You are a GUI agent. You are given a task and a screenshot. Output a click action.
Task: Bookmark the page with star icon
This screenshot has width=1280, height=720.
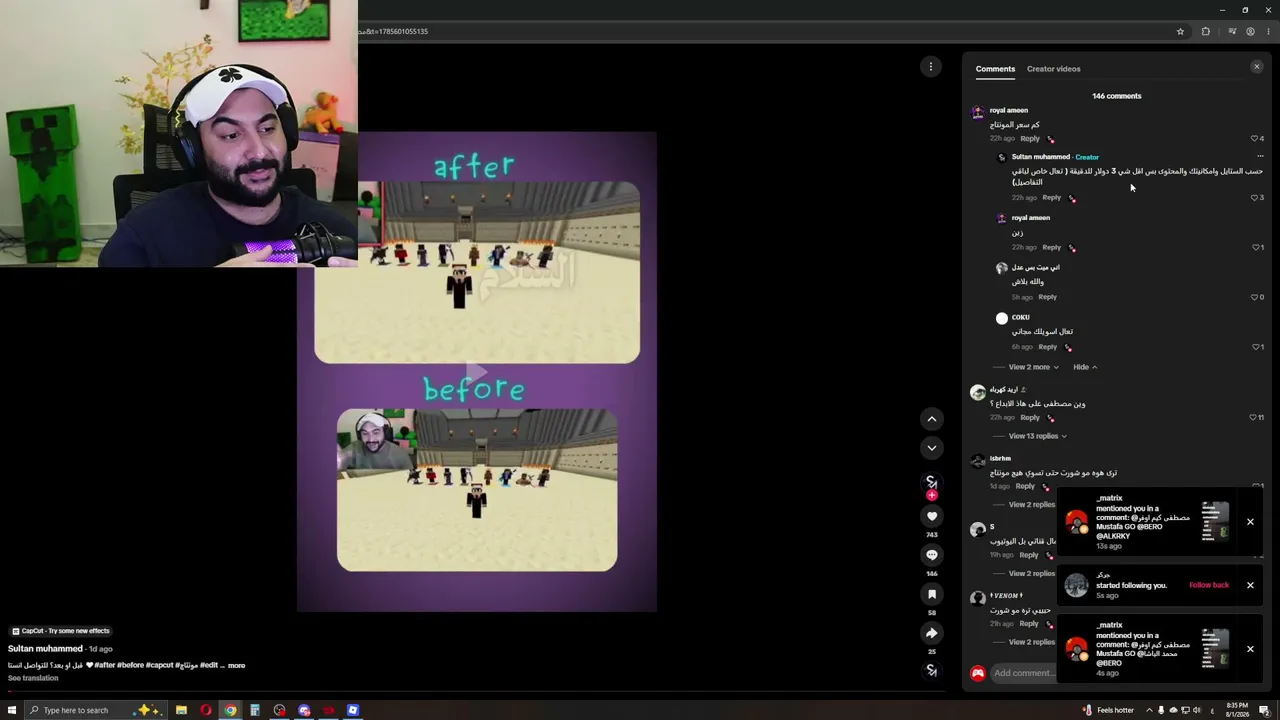click(1180, 31)
